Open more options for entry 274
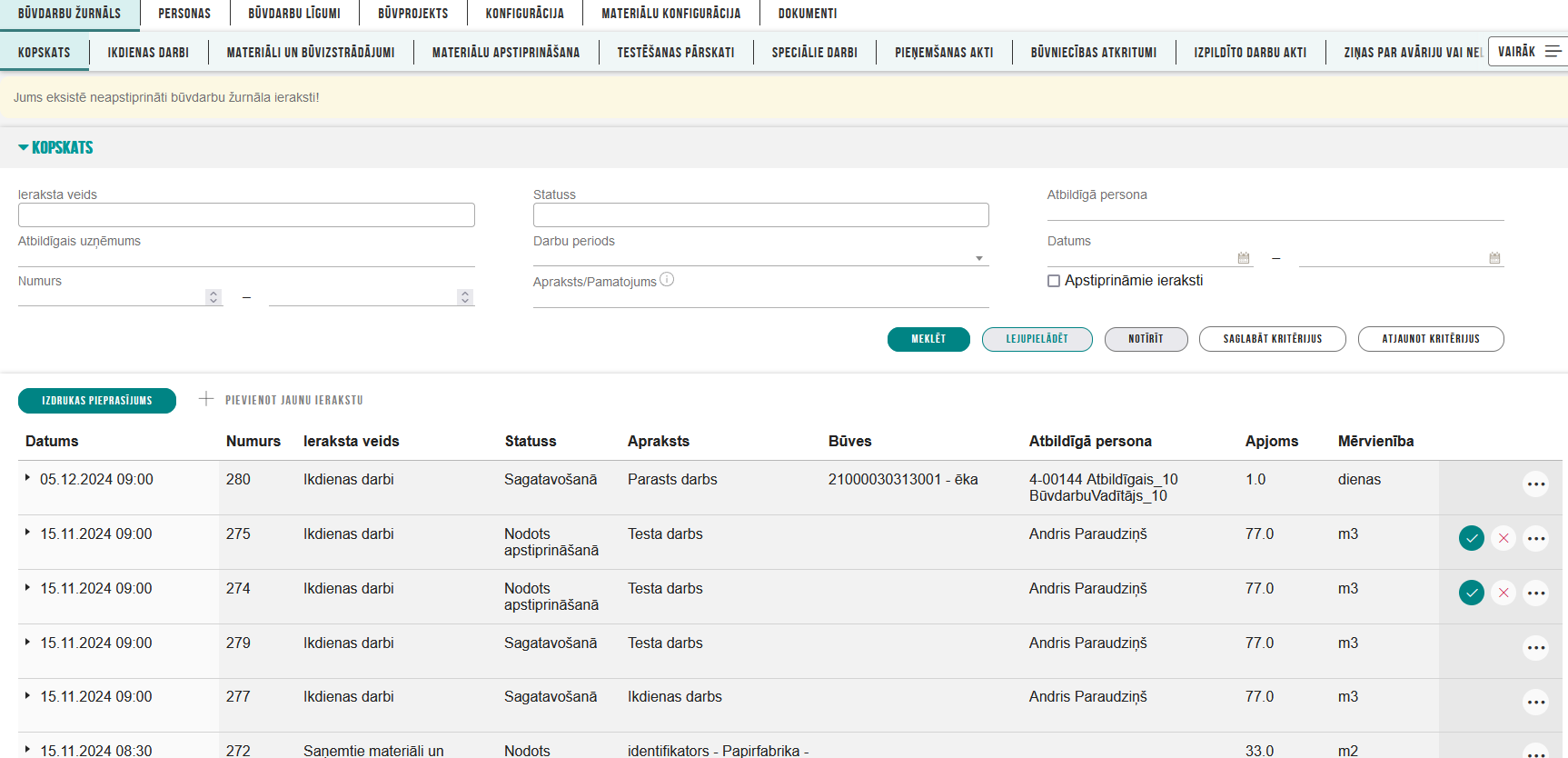Image resolution: width=1568 pixels, height=758 pixels. (1536, 593)
